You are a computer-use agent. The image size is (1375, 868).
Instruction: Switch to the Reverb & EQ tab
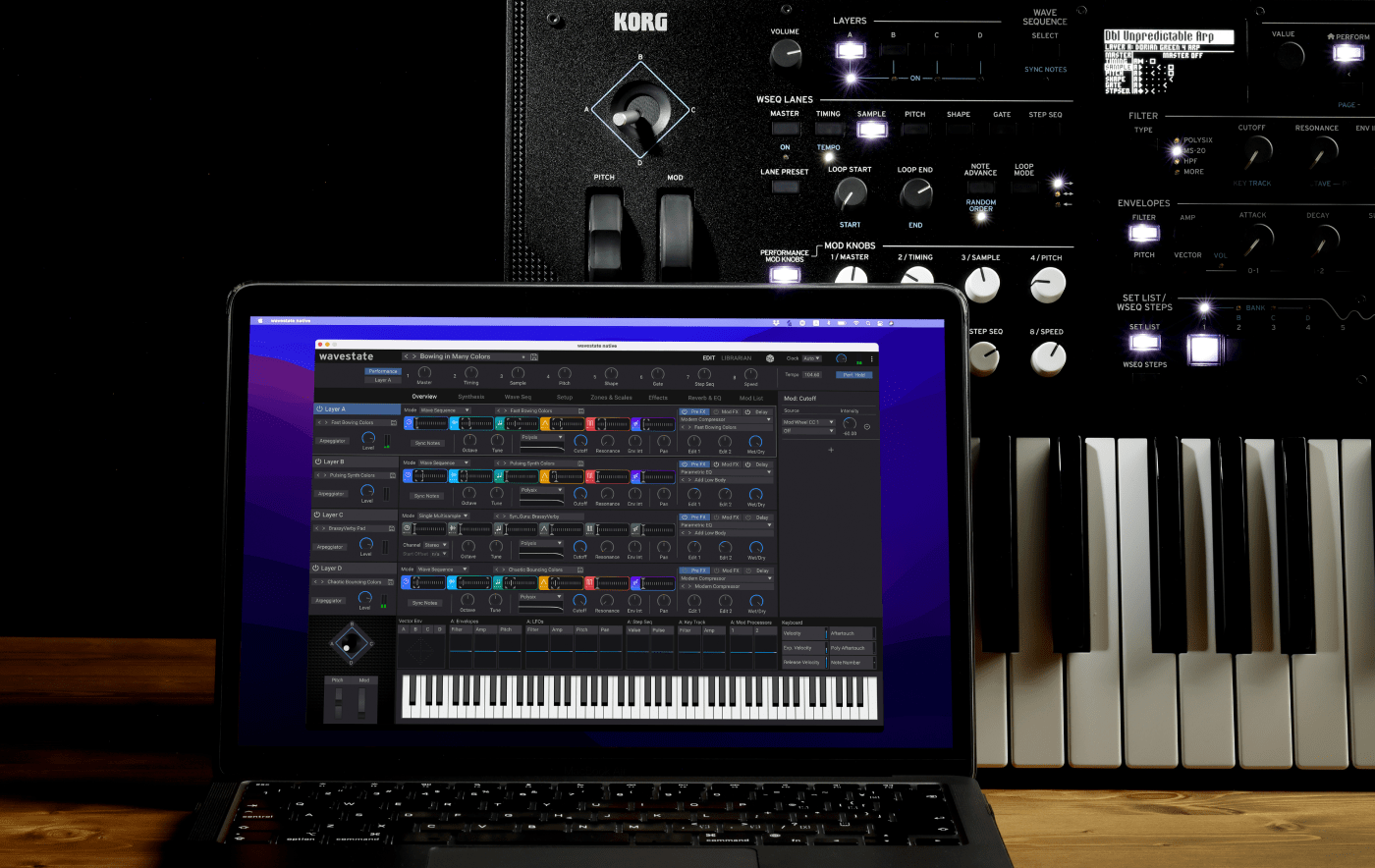click(x=704, y=398)
